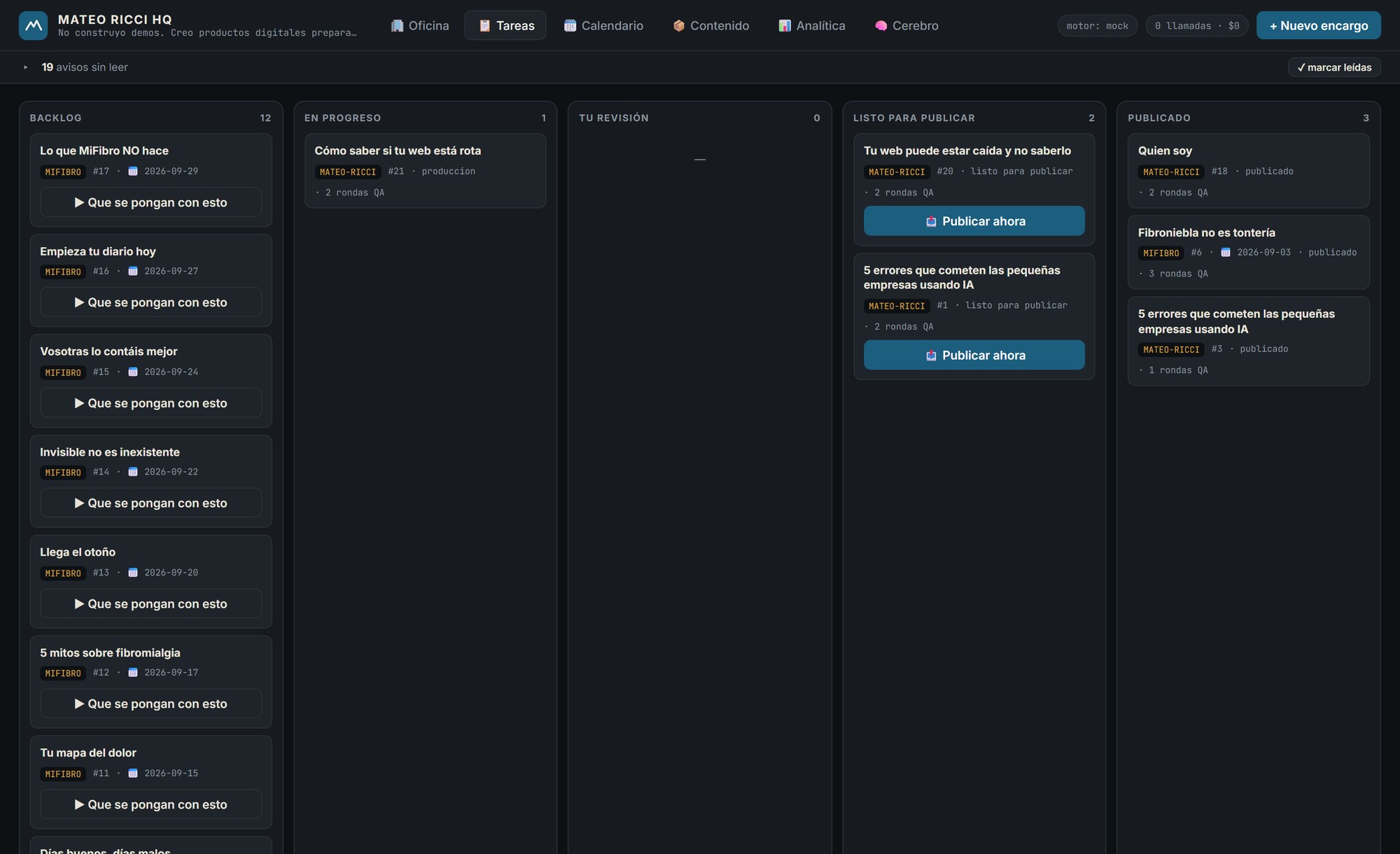Publish 'Tu web puede estar caída' now

click(974, 221)
